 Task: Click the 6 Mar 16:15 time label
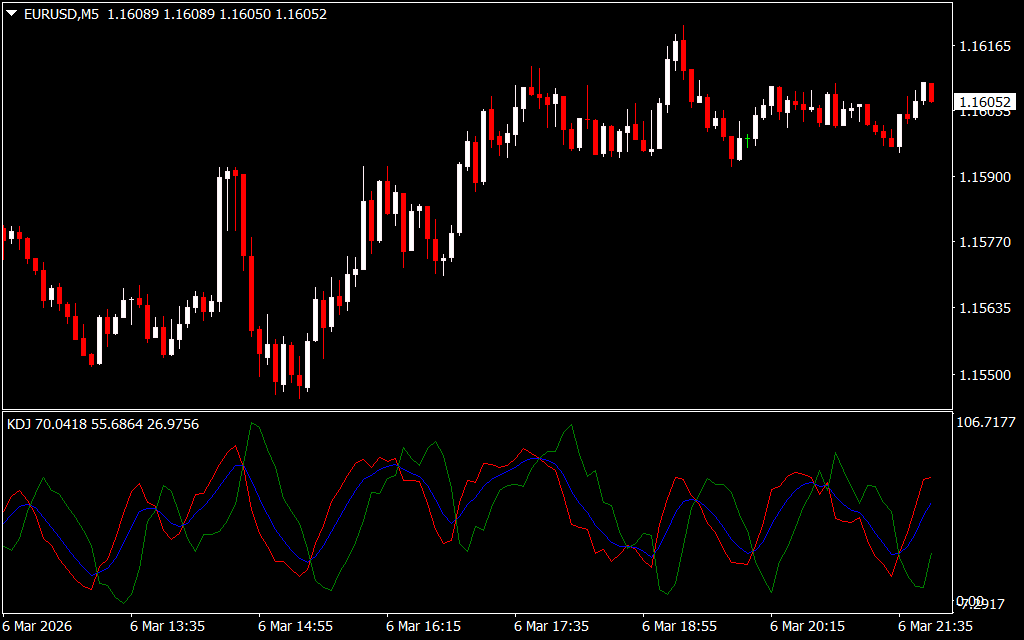(423, 627)
